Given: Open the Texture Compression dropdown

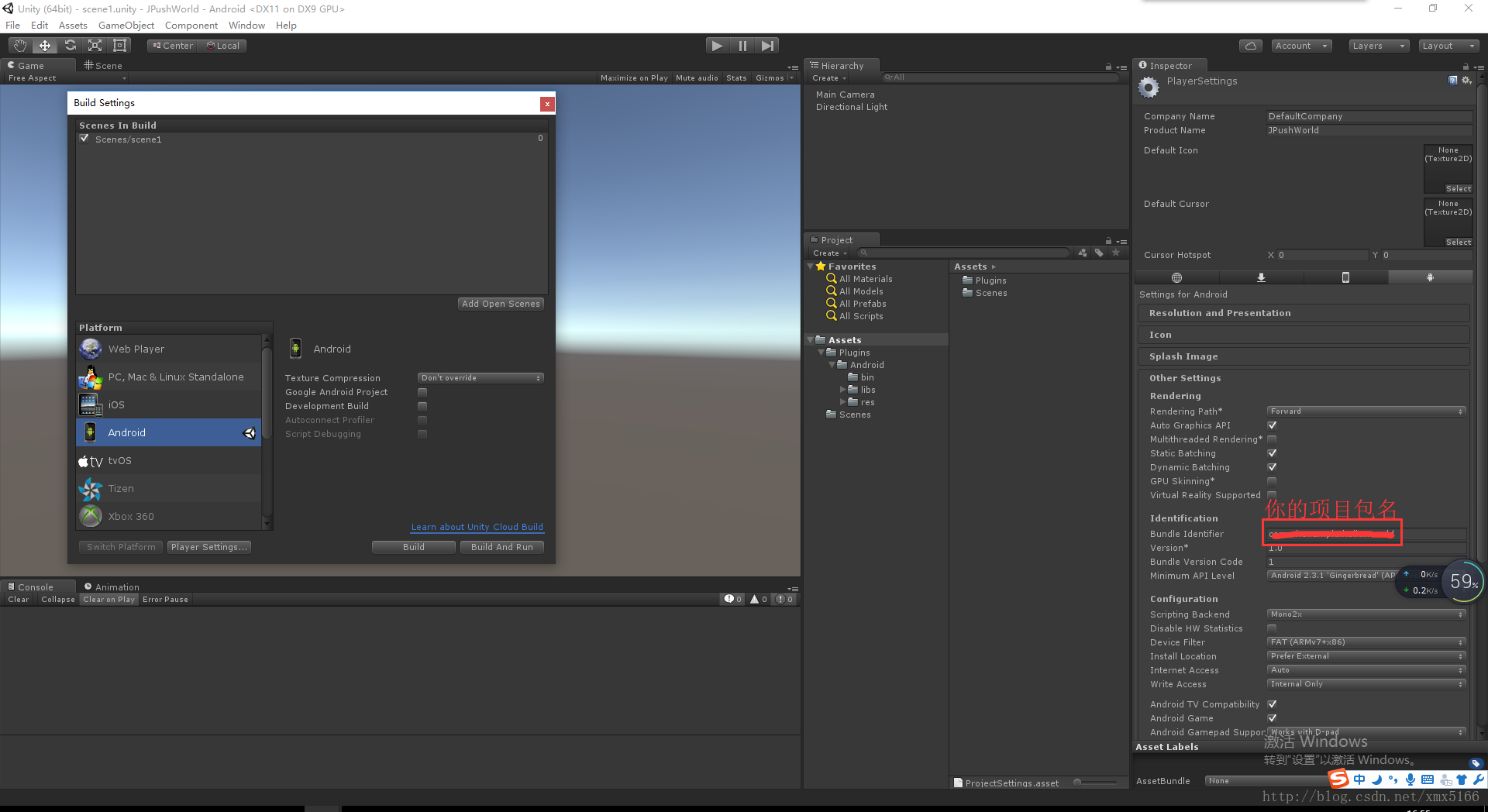Looking at the screenshot, I should point(480,378).
